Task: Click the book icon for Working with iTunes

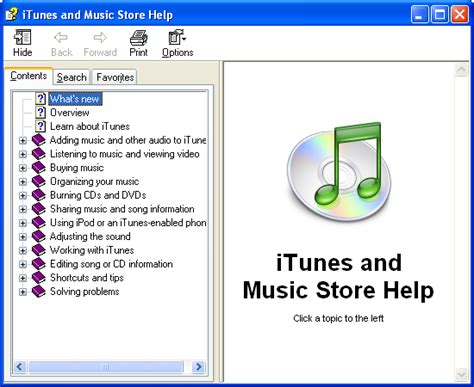Action: pyautogui.click(x=39, y=250)
